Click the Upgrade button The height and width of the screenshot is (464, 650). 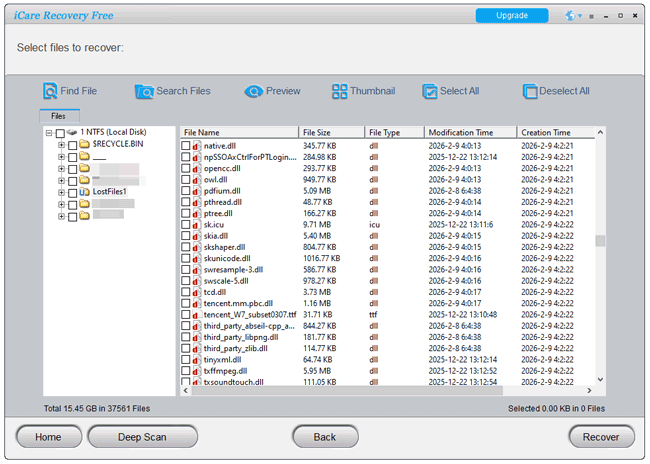(512, 16)
